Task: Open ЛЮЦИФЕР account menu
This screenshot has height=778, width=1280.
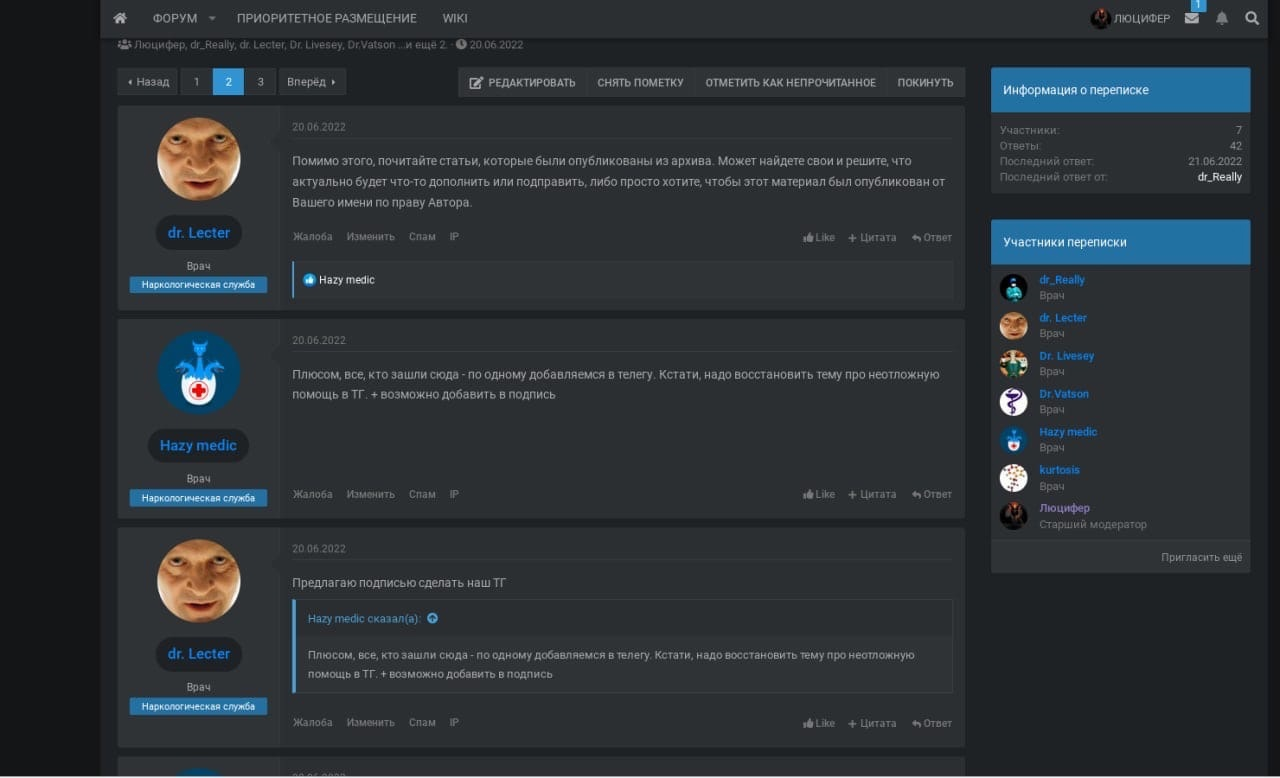Action: tap(1130, 19)
